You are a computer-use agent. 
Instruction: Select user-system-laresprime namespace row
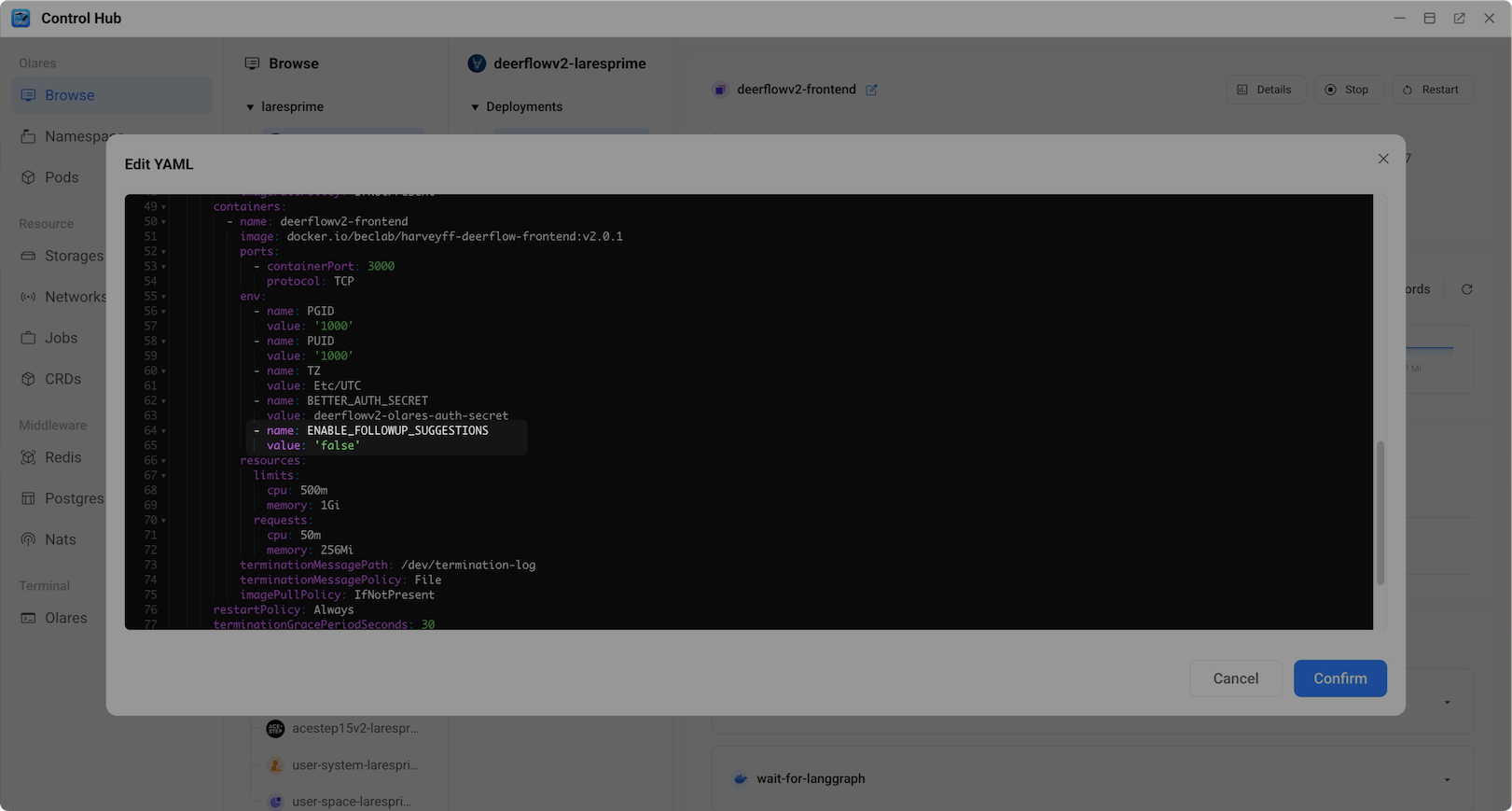tap(343, 765)
